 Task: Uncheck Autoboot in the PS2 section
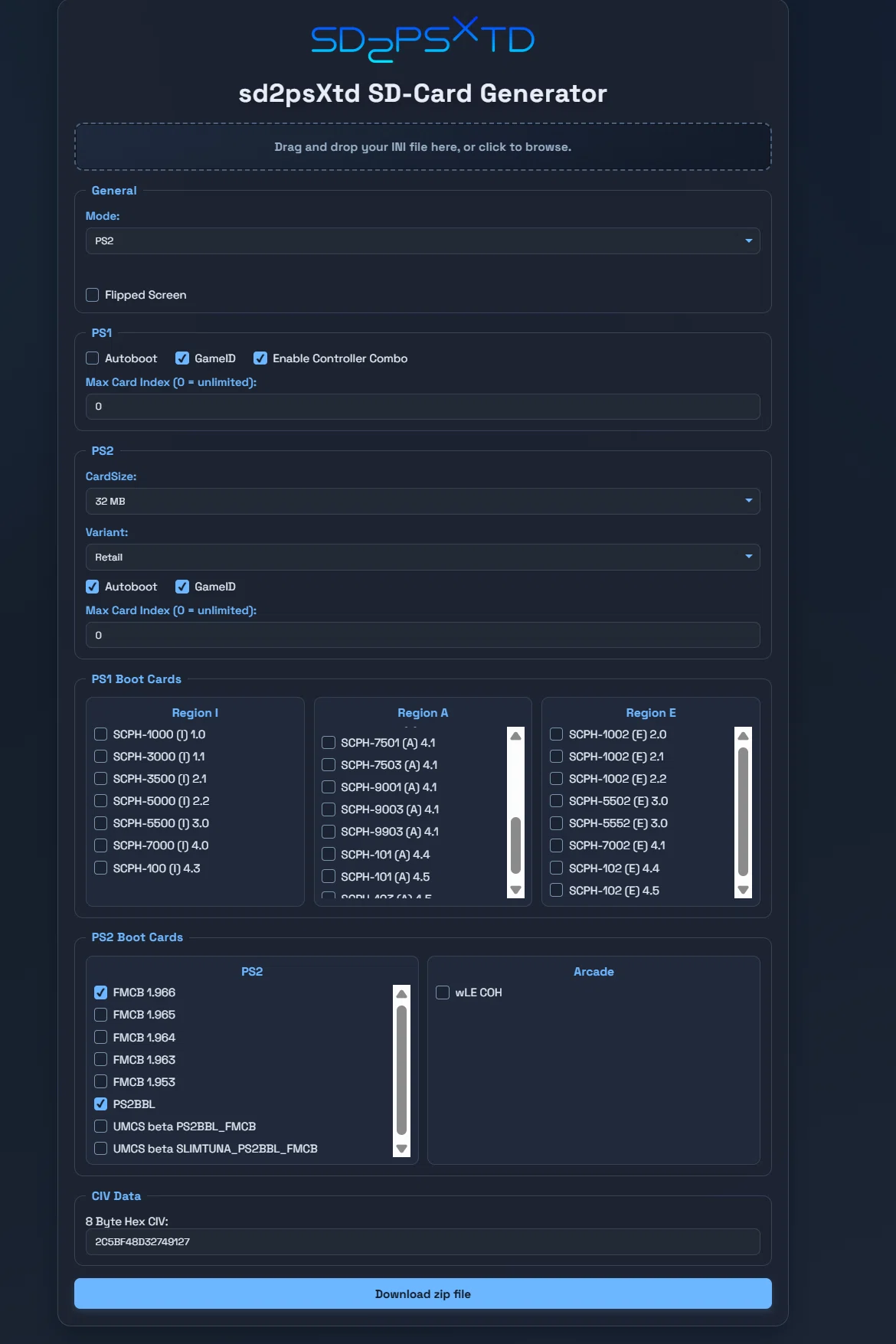(93, 587)
